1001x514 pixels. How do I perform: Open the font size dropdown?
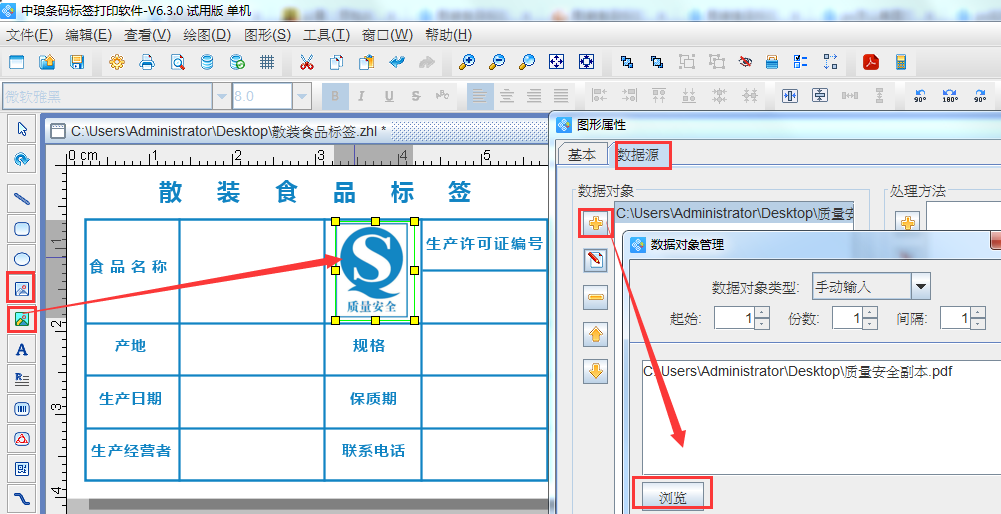coord(302,96)
